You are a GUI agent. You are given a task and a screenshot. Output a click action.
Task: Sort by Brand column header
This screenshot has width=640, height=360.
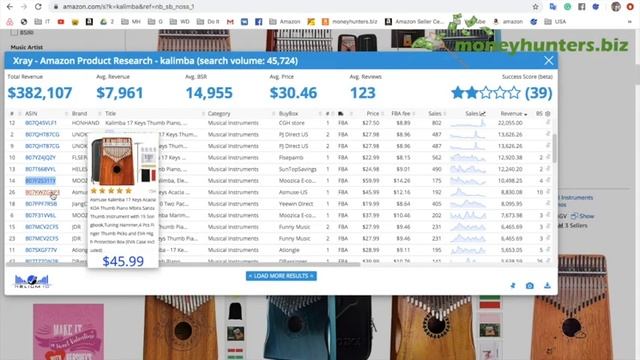pos(79,113)
